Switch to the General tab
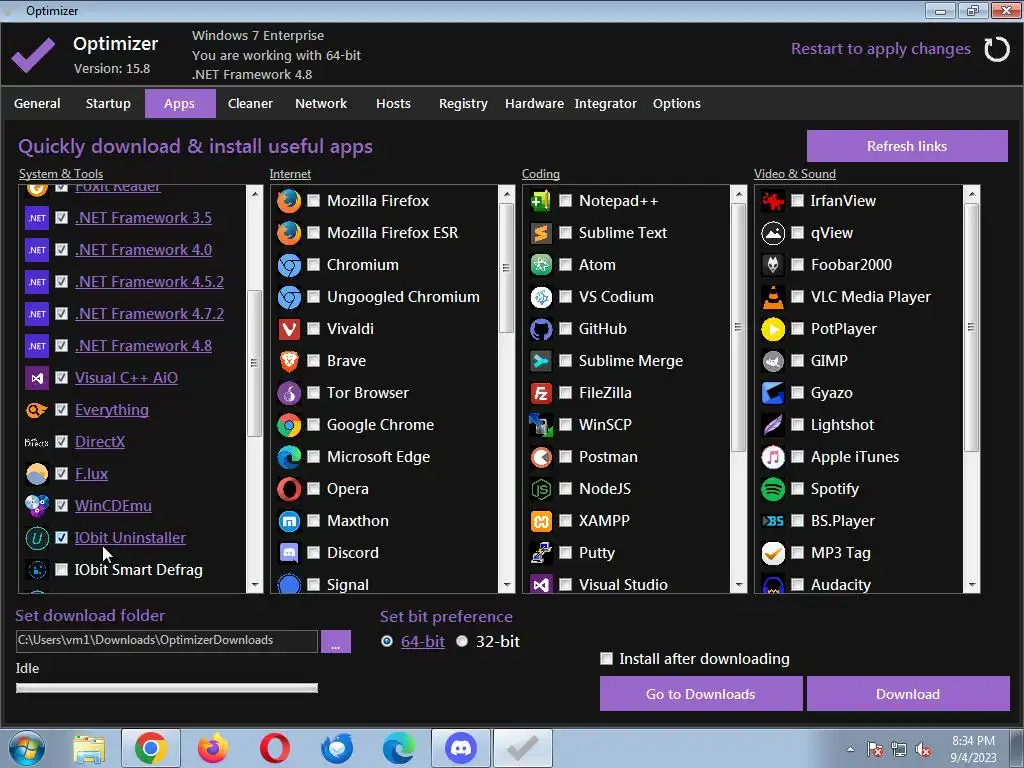 [37, 104]
